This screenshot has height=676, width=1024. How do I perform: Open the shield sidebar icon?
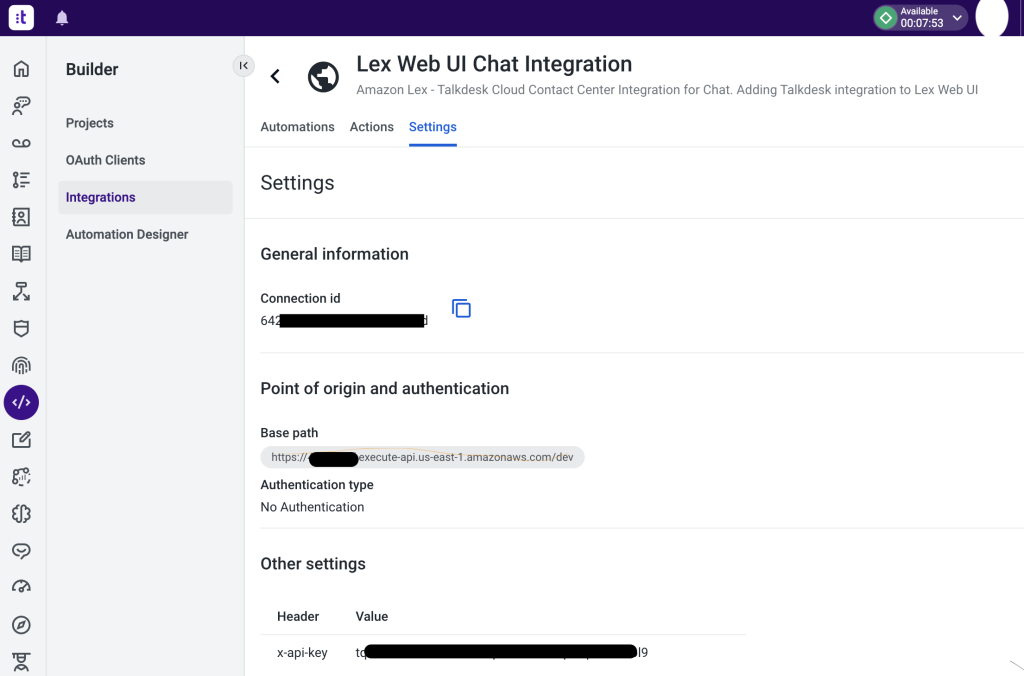21,329
